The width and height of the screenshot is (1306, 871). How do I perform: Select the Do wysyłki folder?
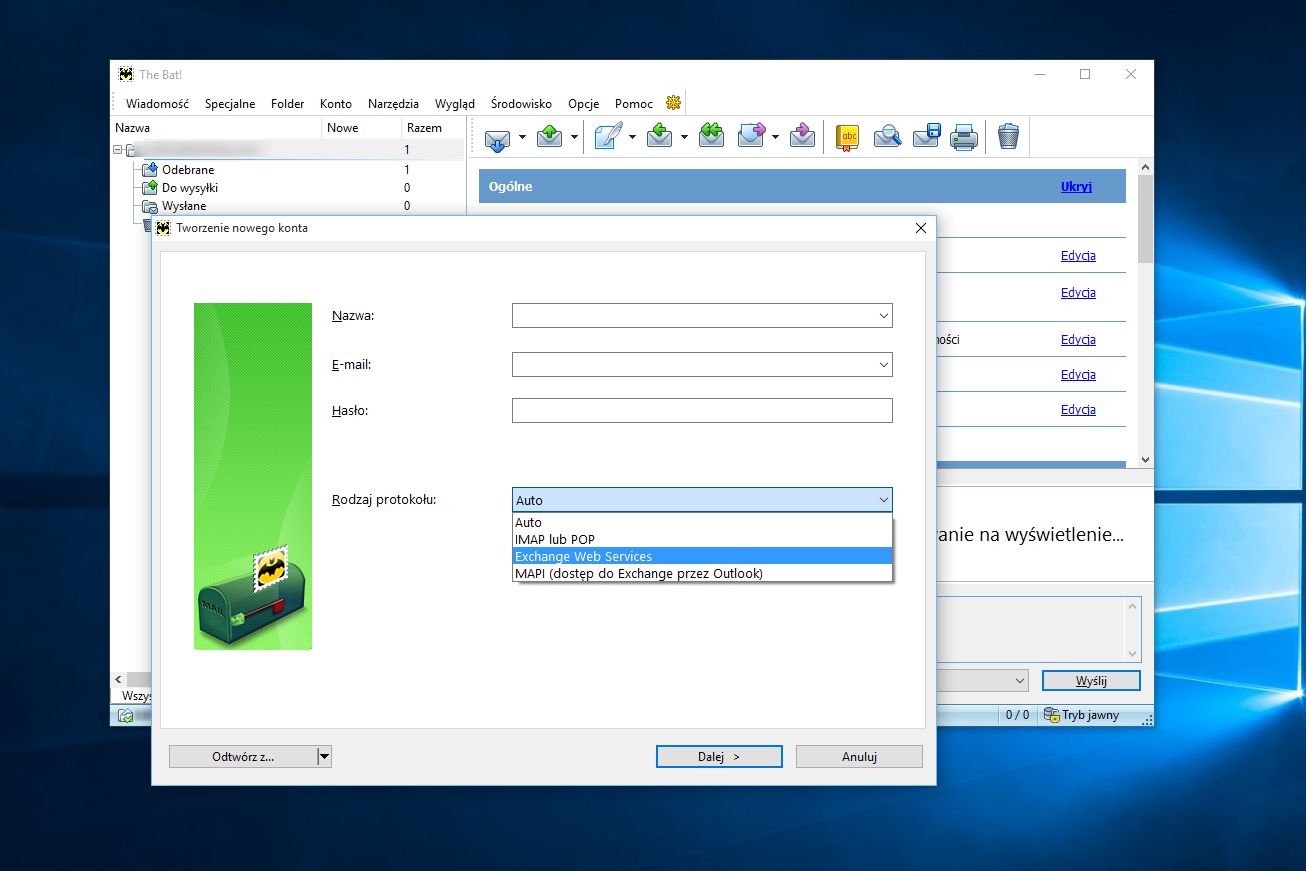coord(190,188)
